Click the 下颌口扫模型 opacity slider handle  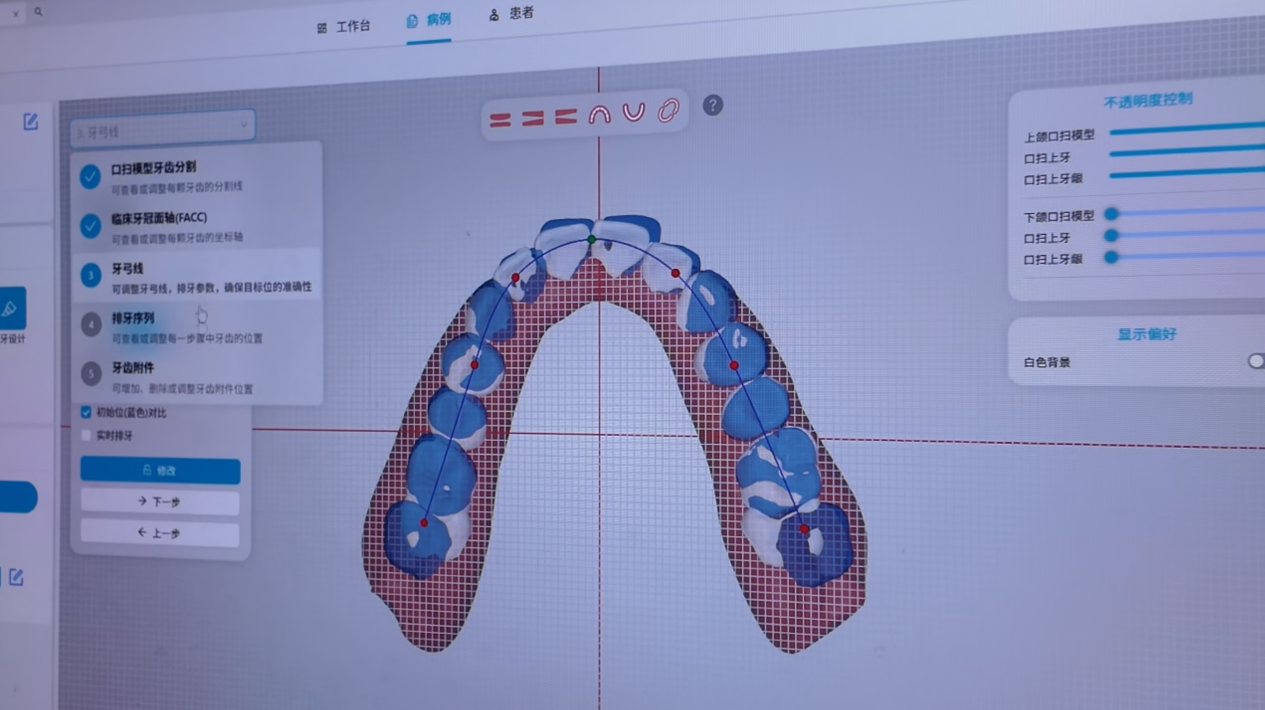point(1111,214)
